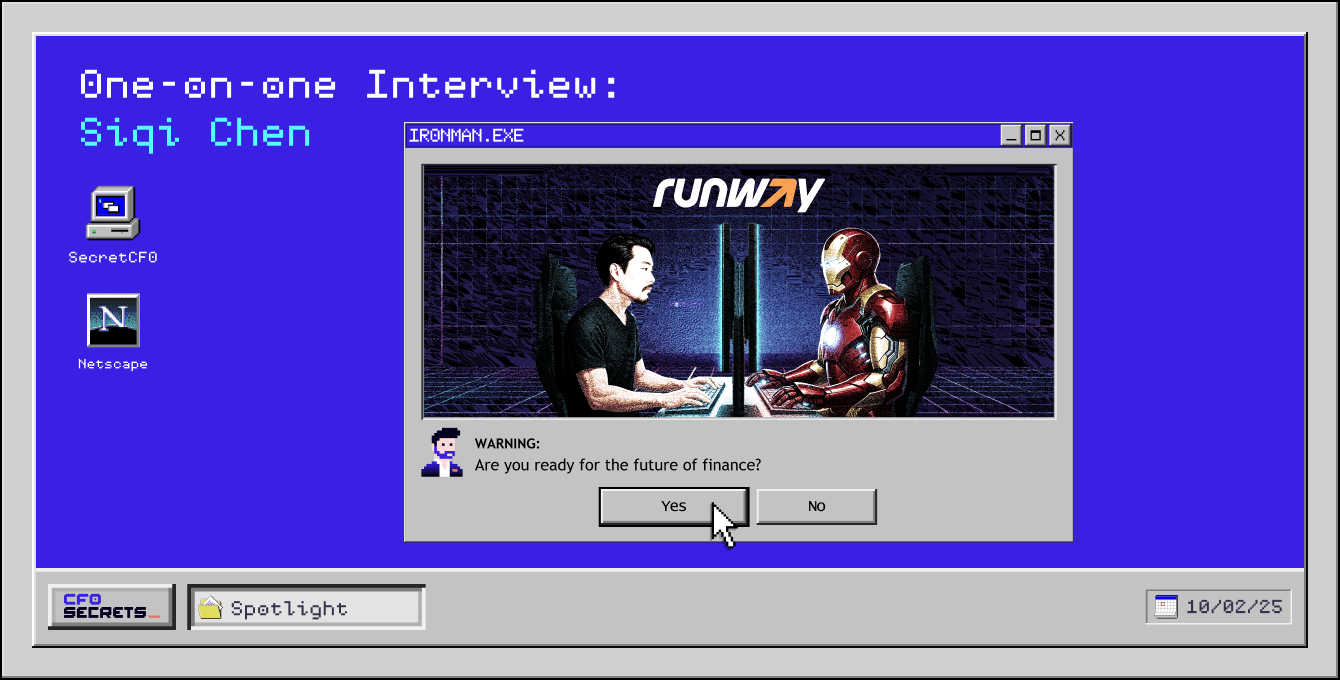The image size is (1340, 680).
Task: Open the SecretCFO computer desktop icon
Action: click(x=112, y=213)
